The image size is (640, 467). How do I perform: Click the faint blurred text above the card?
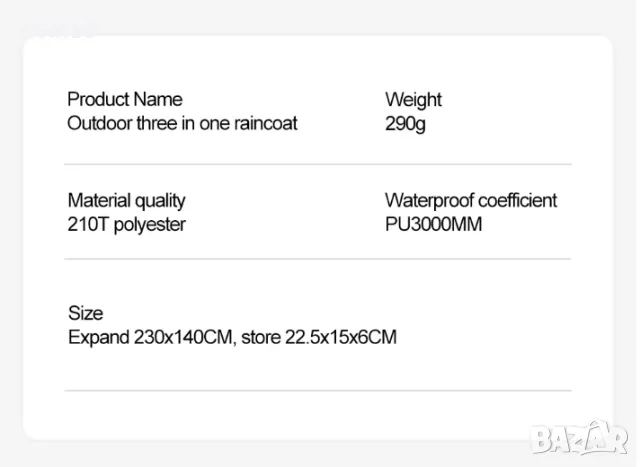pyautogui.click(x=60, y=30)
